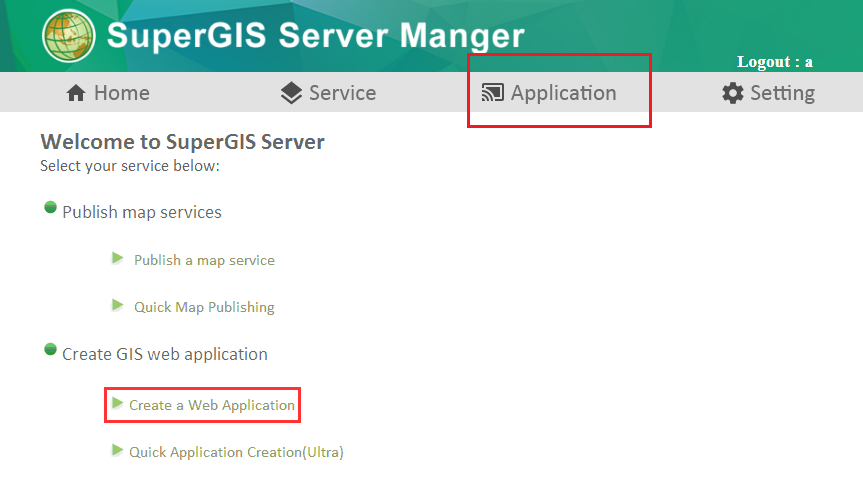
Task: Open the Home tab label
Action: coord(122,93)
